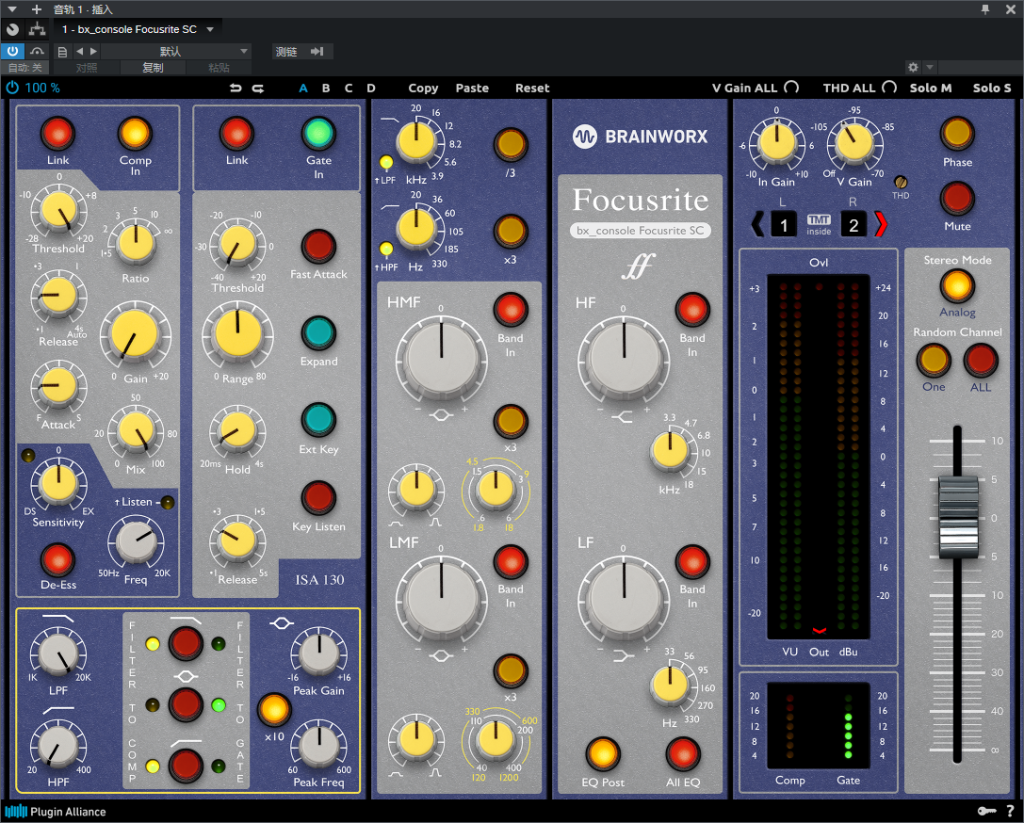This screenshot has width=1024, height=823.
Task: Open the gear settings icon in header
Action: [x=913, y=67]
